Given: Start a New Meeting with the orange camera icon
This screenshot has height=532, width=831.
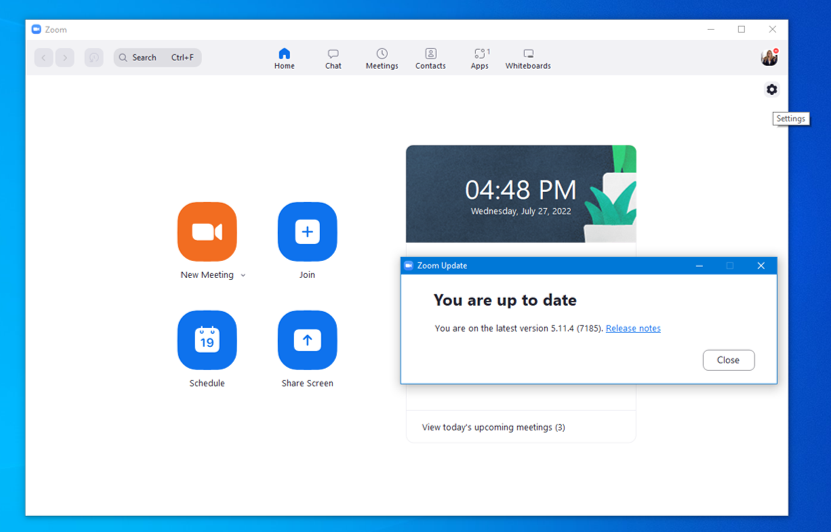Looking at the screenshot, I should [207, 232].
